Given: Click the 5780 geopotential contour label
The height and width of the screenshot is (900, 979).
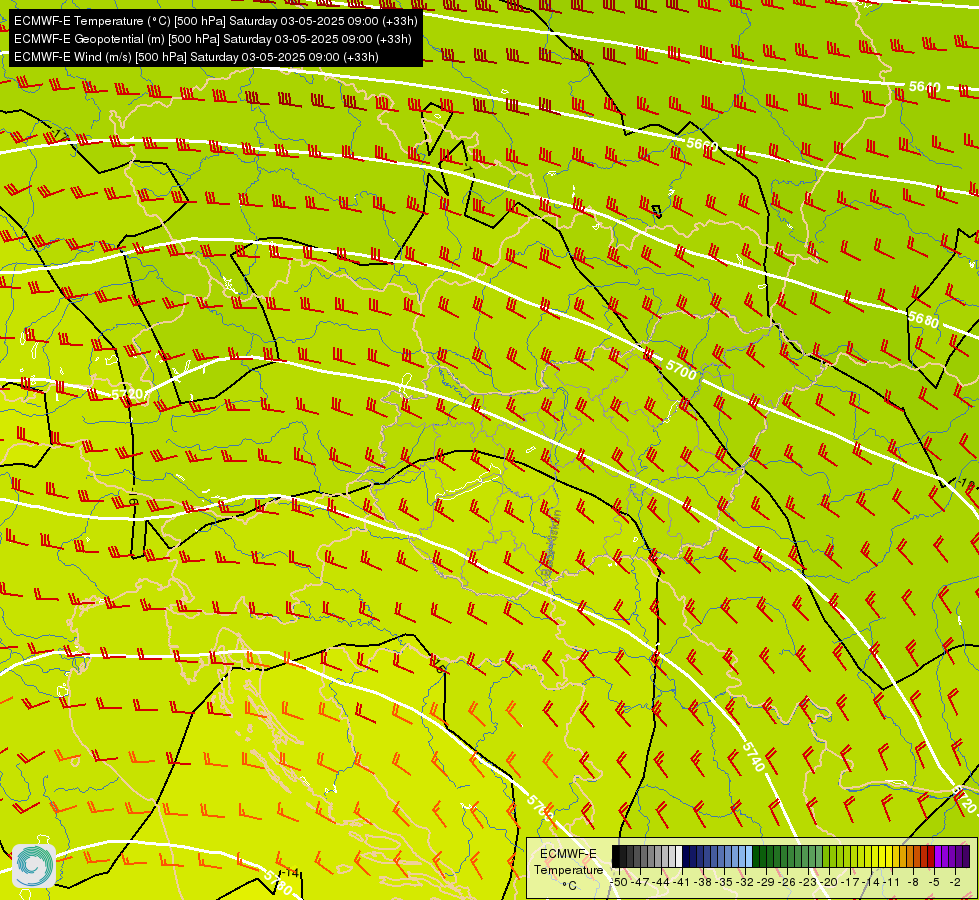Looking at the screenshot, I should (x=278, y=883).
